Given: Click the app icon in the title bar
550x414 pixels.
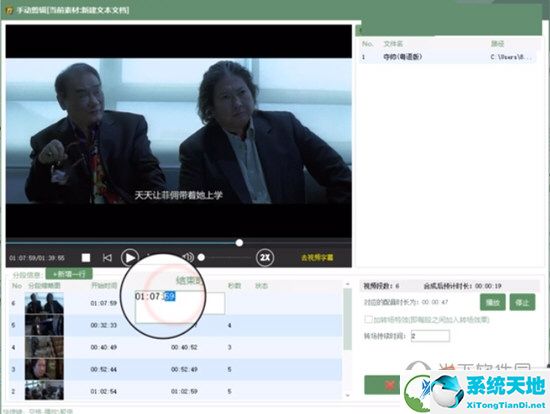Looking at the screenshot, I should coord(9,11).
